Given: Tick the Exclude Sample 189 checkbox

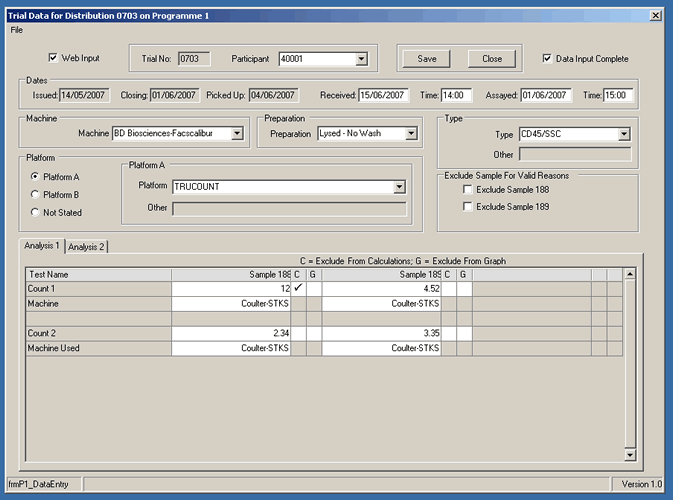Looking at the screenshot, I should 468,207.
